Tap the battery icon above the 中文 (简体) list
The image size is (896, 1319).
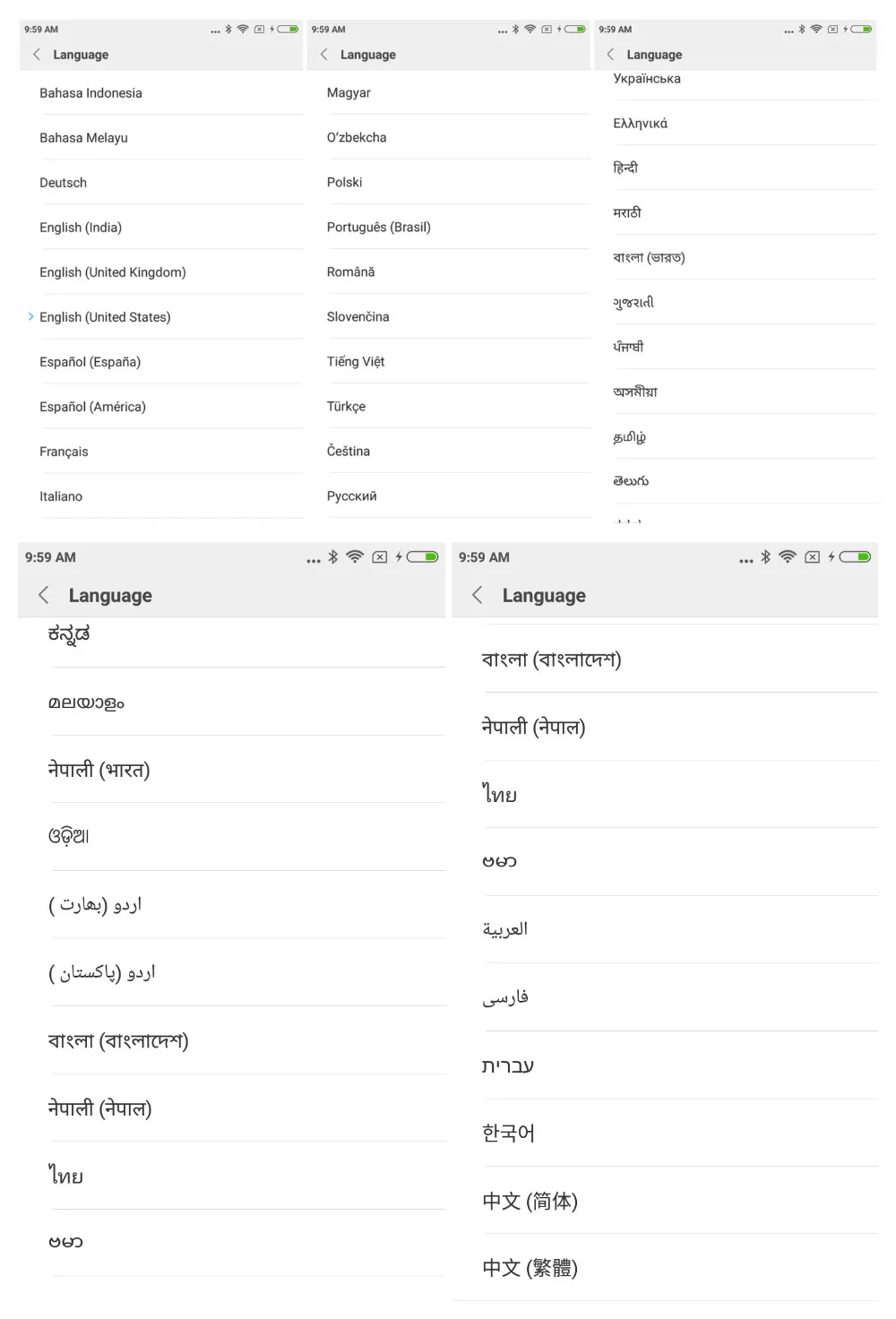tap(856, 556)
